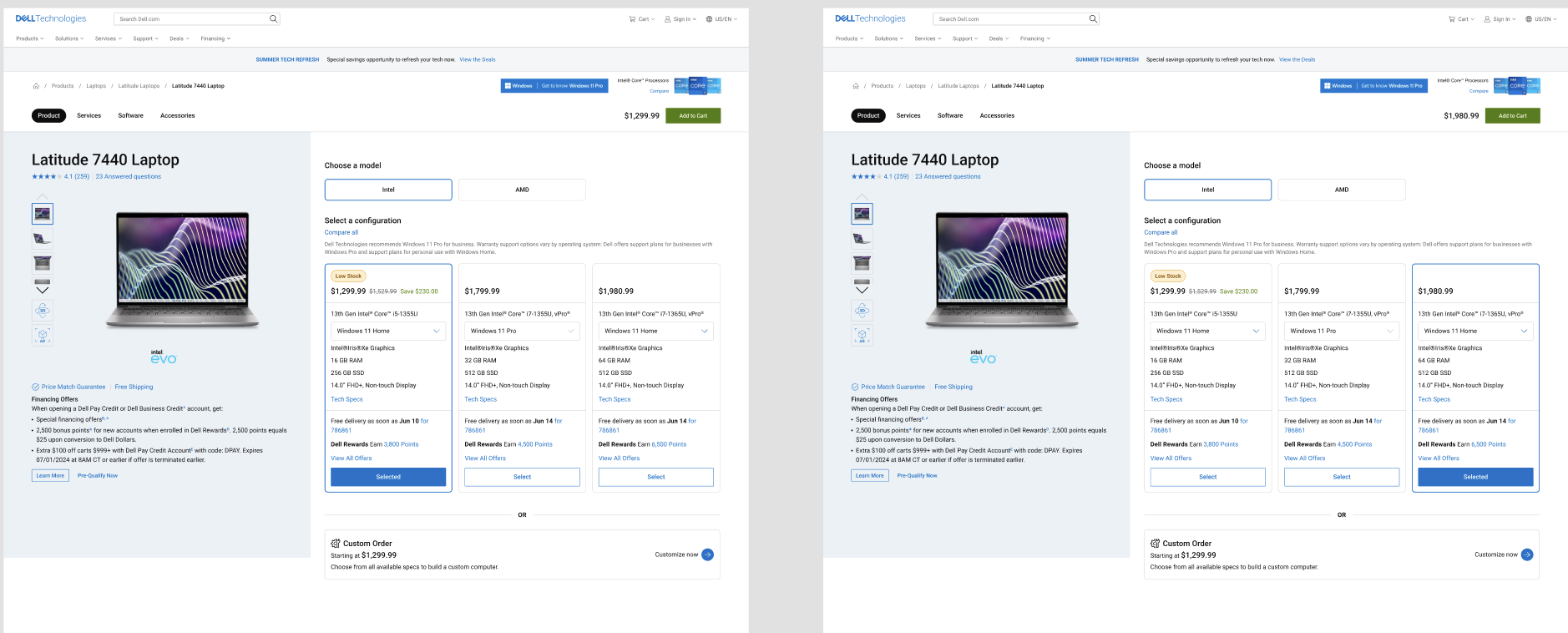Open Windows 11 Pro dropdown on right page
The height and width of the screenshot is (633, 1568).
pos(1342,331)
